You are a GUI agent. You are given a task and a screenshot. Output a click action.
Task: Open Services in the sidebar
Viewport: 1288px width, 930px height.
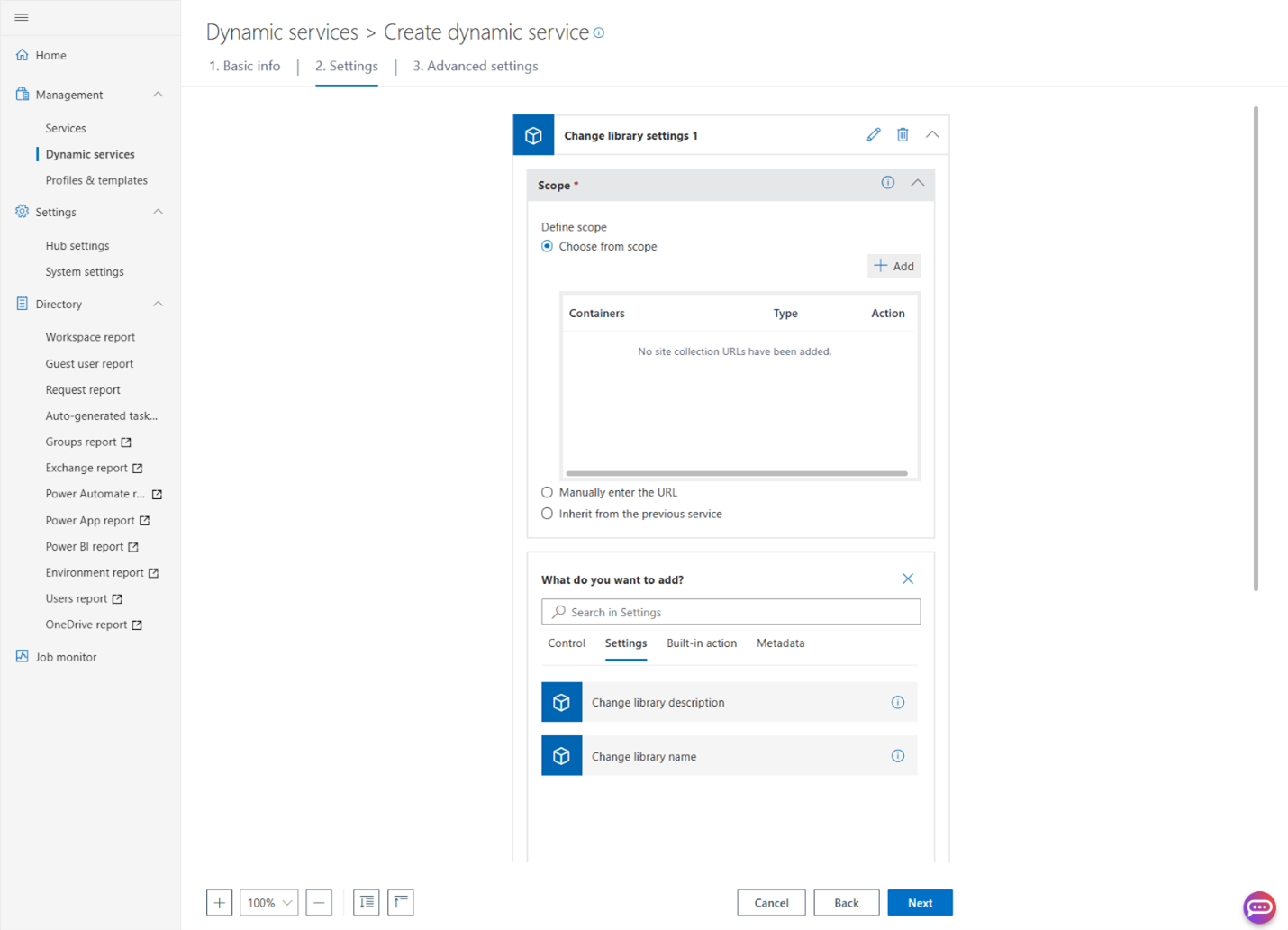point(66,128)
